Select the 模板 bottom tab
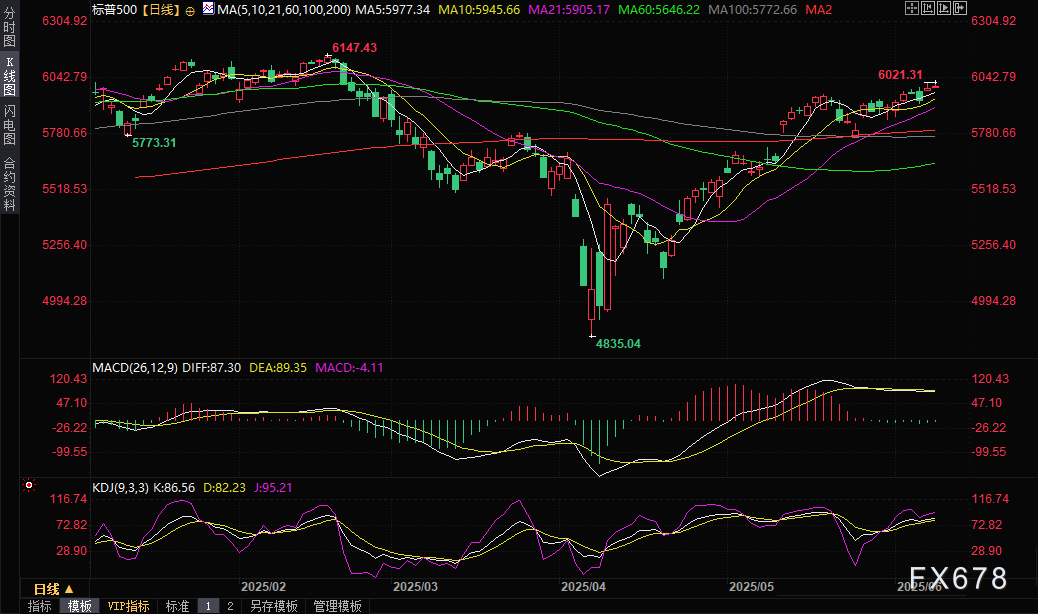Viewport: 1038px width, 614px height. (79, 606)
